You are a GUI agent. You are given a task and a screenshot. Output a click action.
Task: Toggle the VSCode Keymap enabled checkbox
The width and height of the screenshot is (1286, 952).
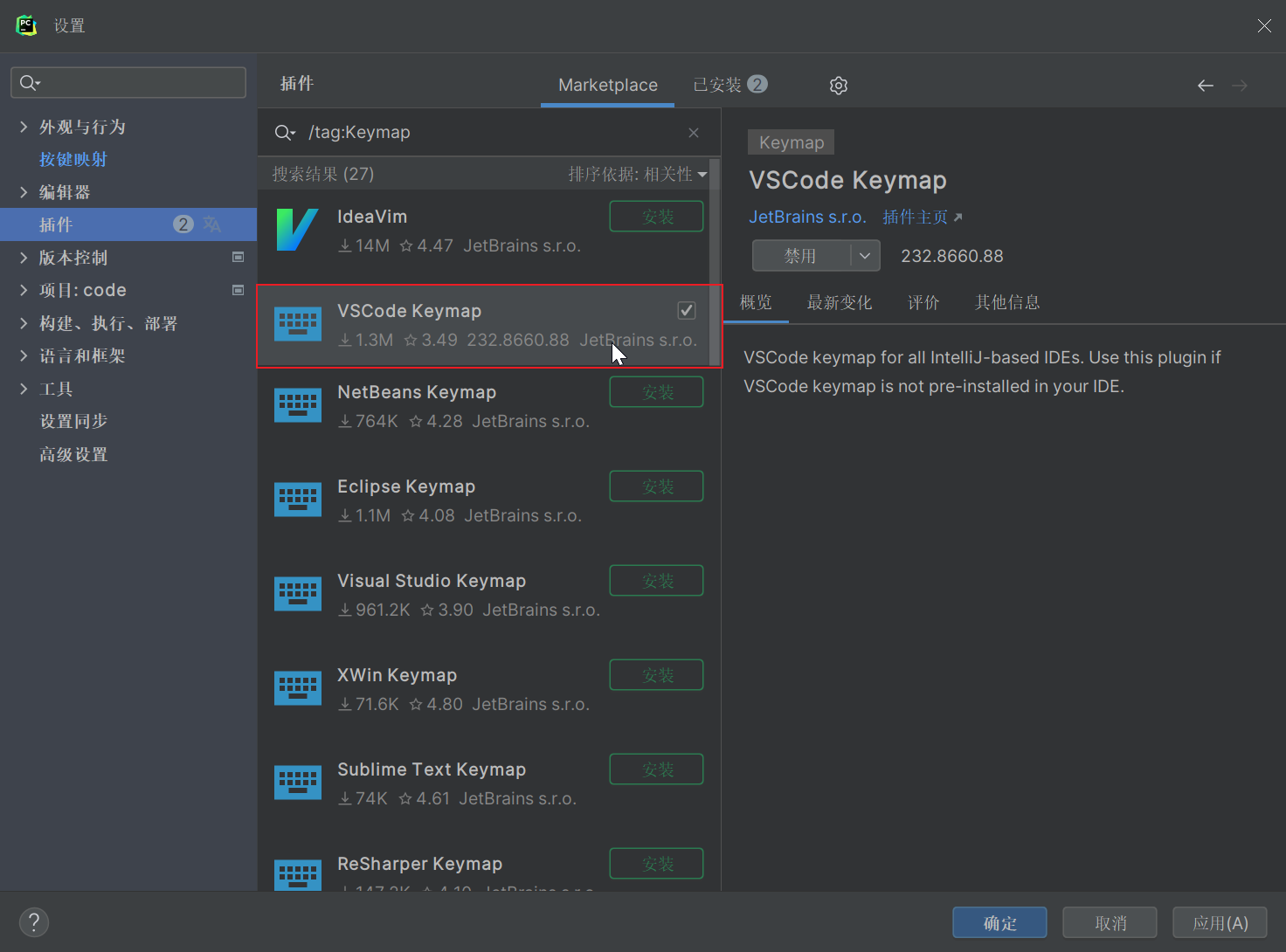[x=687, y=310]
